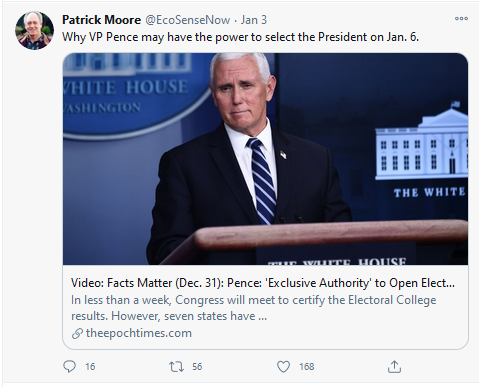The height and width of the screenshot is (387, 479).
Task: Open the Jan 3 timestamp link
Action: pos(254,20)
